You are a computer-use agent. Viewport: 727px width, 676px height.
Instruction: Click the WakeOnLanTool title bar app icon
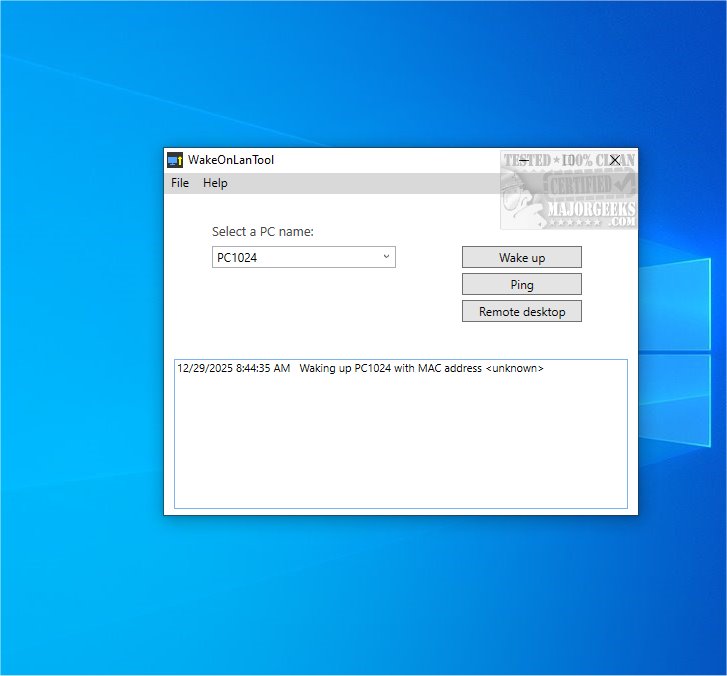[175, 160]
